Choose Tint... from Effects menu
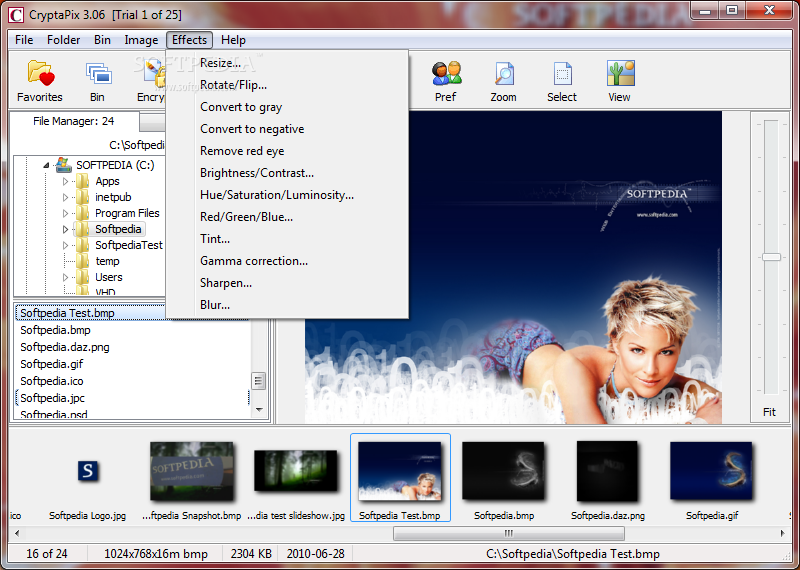 (x=287, y=238)
